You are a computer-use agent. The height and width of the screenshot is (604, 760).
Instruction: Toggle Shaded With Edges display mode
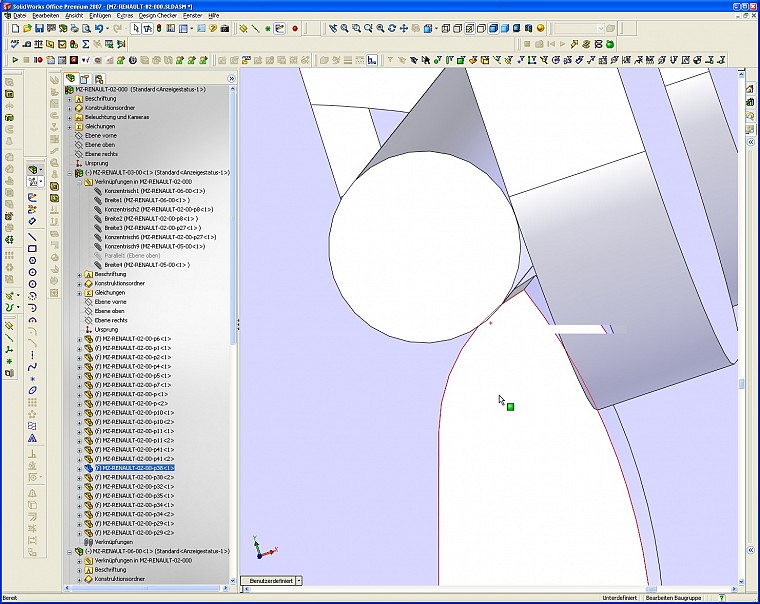(492, 29)
